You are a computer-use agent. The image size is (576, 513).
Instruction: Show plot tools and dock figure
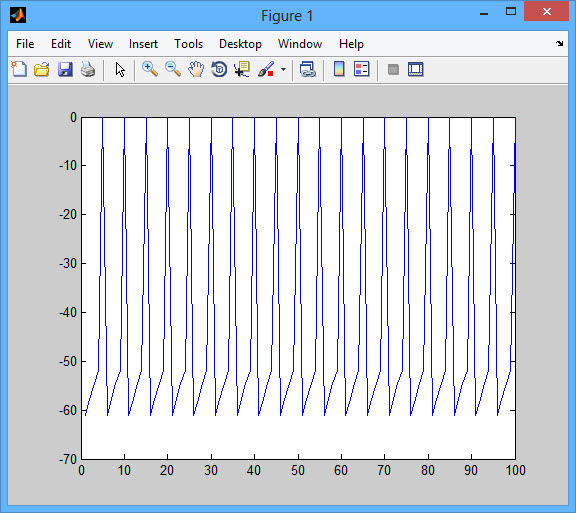coord(416,69)
